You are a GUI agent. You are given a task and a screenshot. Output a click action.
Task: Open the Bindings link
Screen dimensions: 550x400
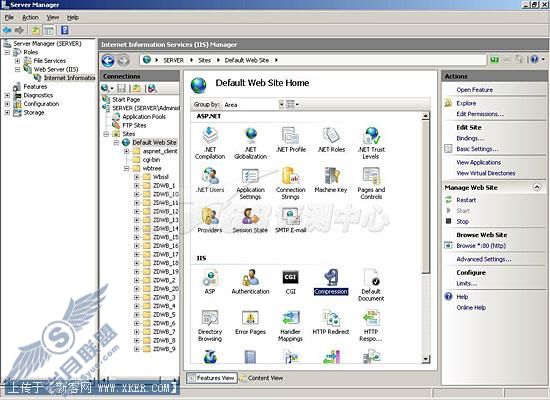(x=470, y=138)
